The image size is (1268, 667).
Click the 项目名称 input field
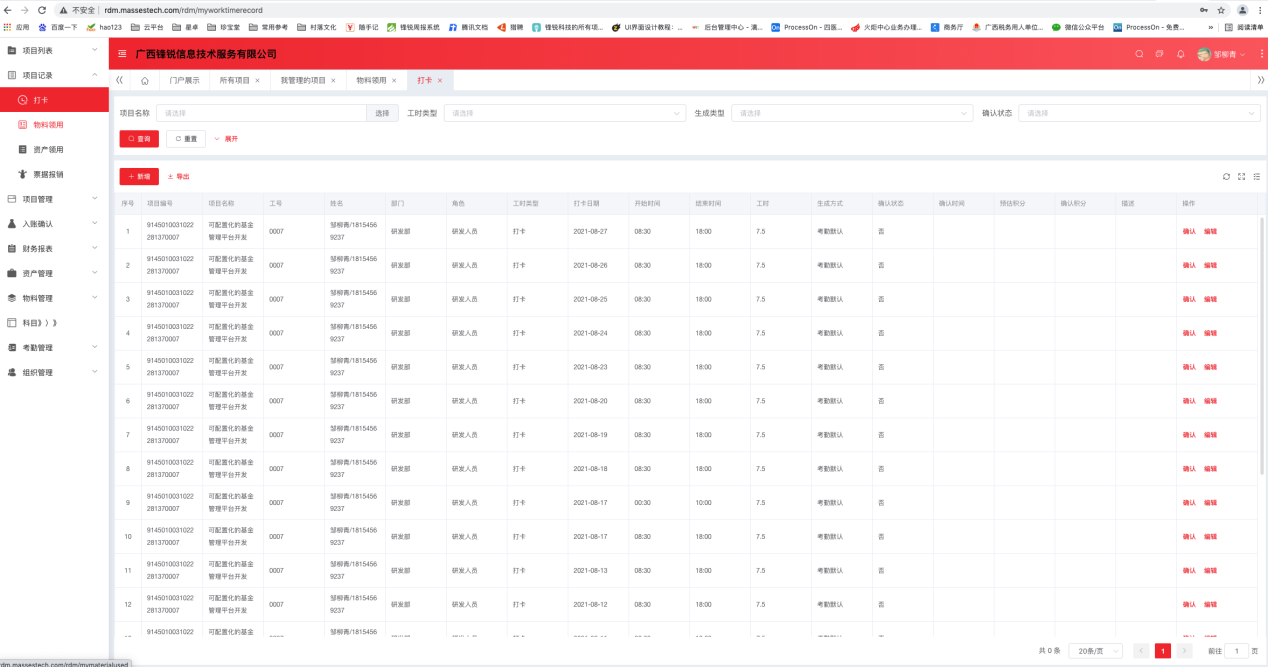261,113
